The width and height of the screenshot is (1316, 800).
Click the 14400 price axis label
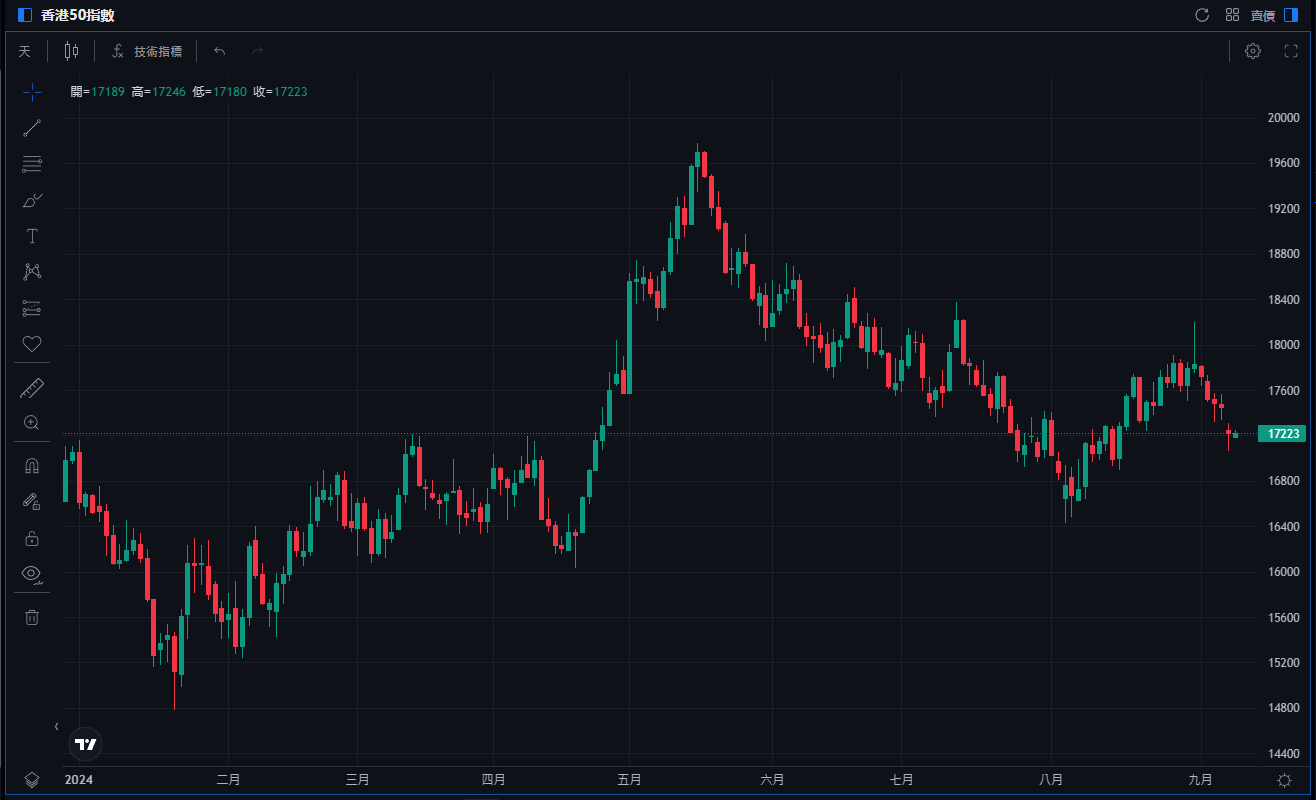(1282, 754)
